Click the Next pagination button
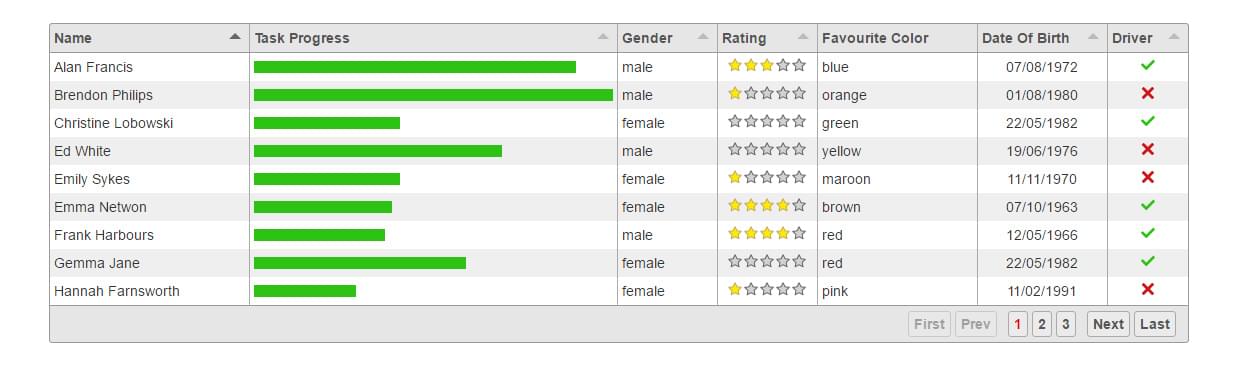Viewport: 1243px width, 370px height. click(1108, 324)
